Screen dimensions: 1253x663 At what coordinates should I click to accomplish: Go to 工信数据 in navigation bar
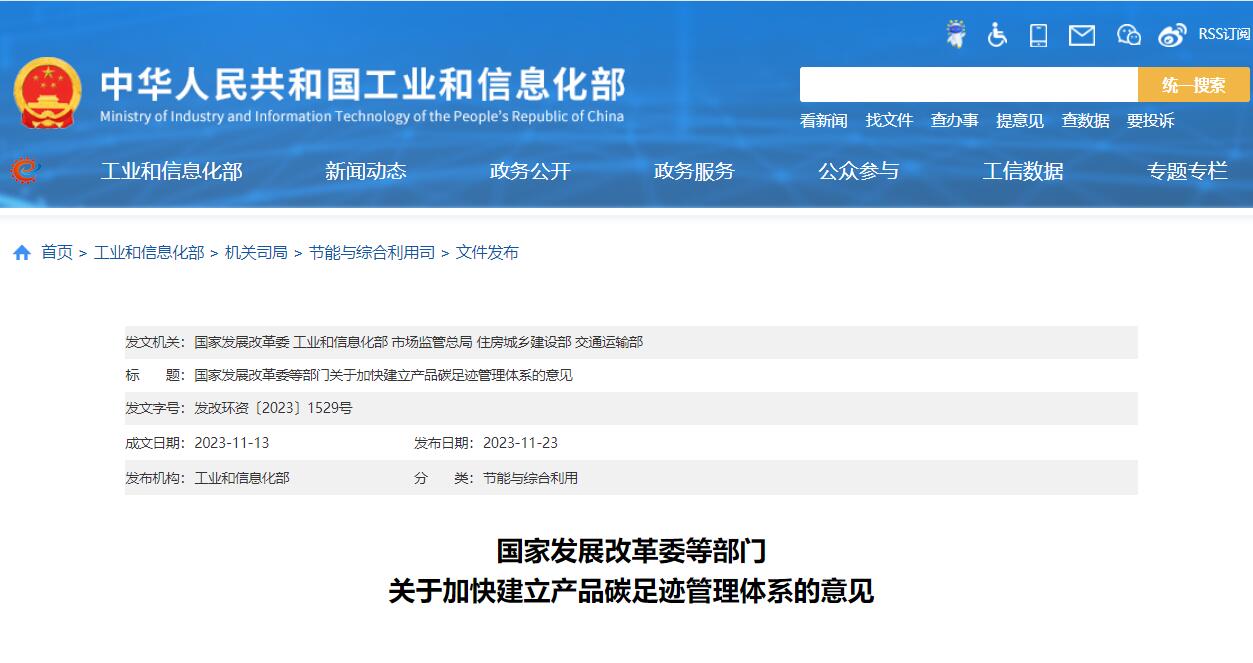(1022, 171)
